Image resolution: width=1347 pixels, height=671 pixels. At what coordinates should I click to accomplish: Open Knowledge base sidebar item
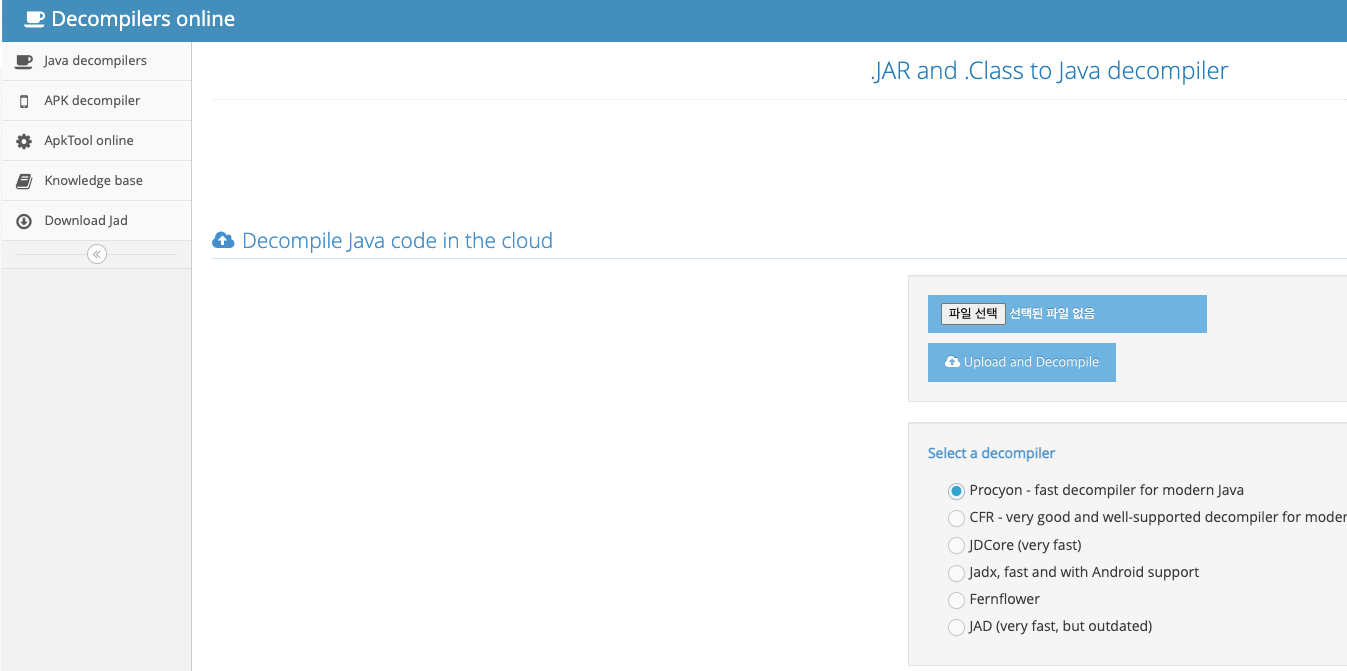click(x=96, y=181)
